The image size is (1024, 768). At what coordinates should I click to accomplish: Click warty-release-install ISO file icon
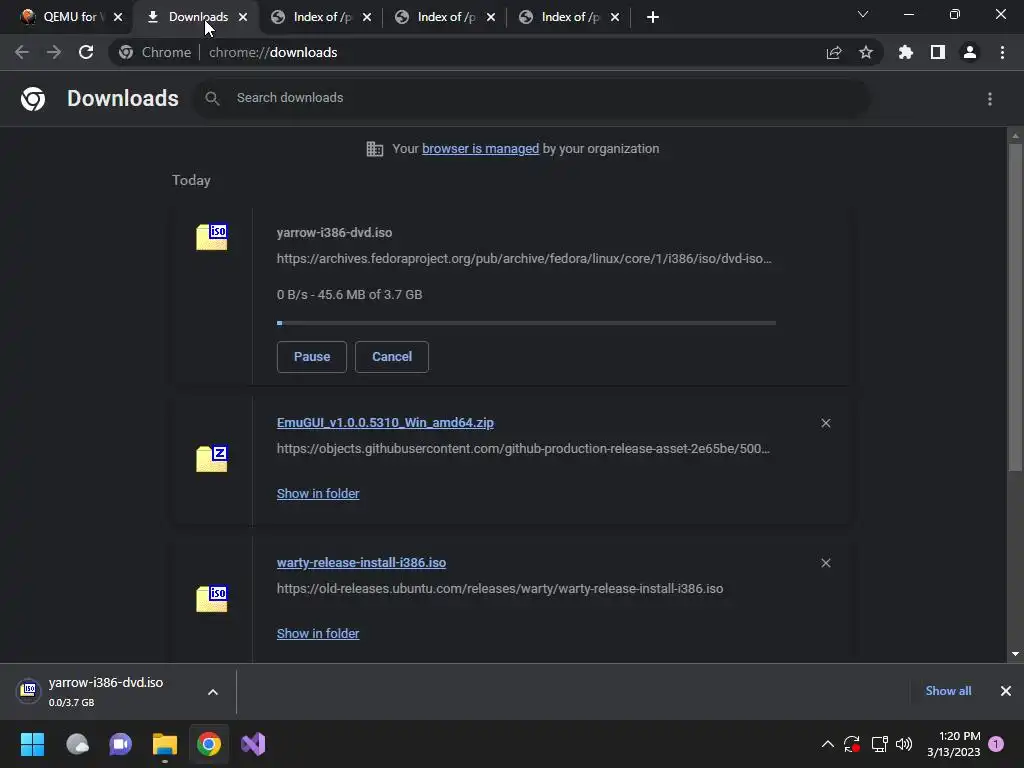click(212, 598)
